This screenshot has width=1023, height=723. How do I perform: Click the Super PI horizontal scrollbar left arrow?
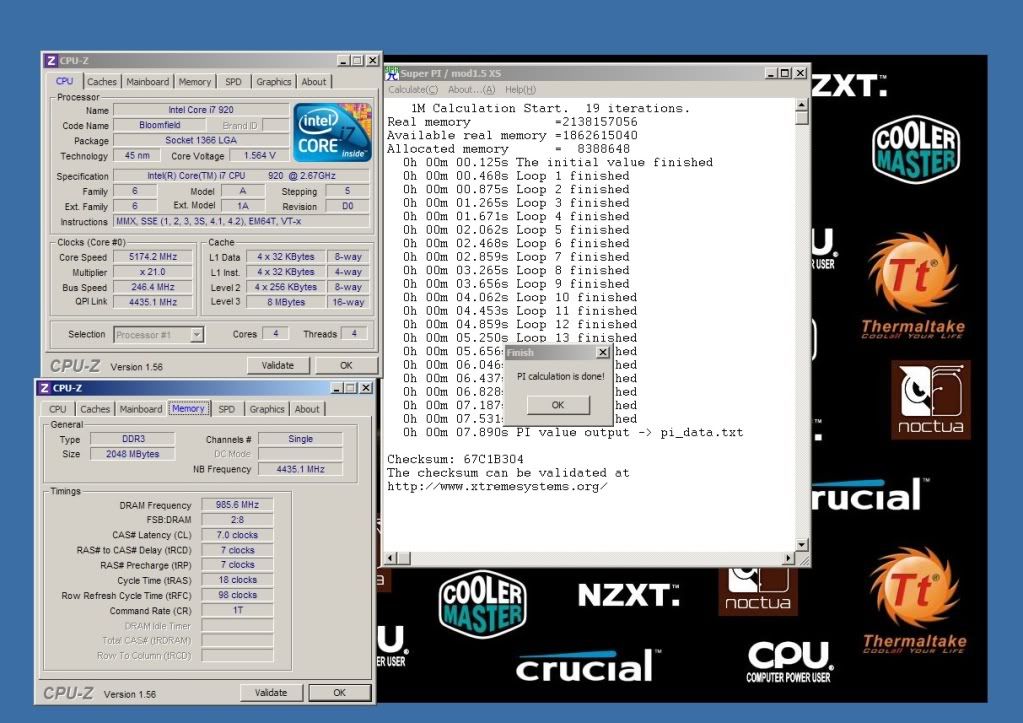[x=391, y=558]
